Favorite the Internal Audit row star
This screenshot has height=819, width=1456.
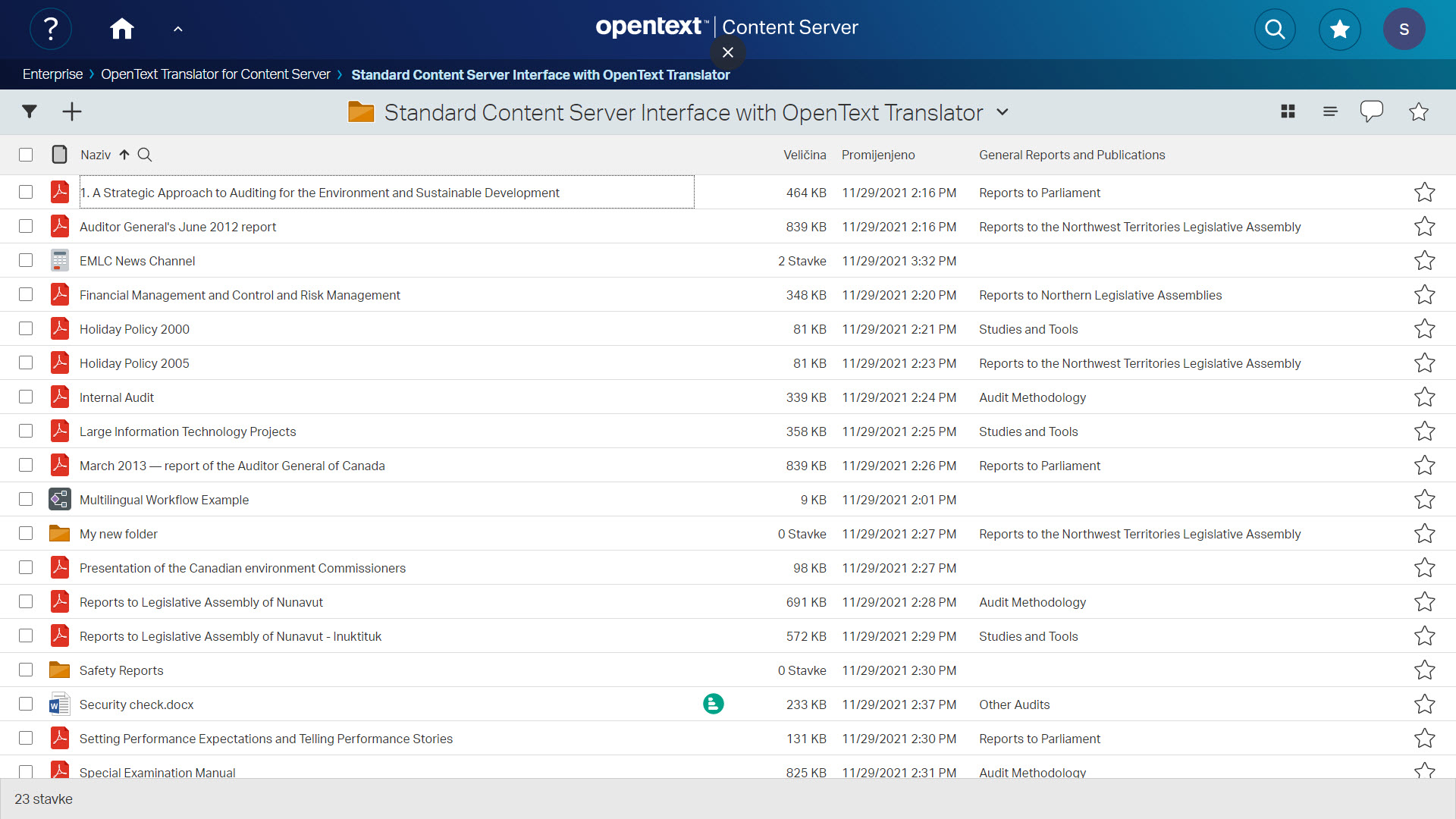pos(1424,397)
